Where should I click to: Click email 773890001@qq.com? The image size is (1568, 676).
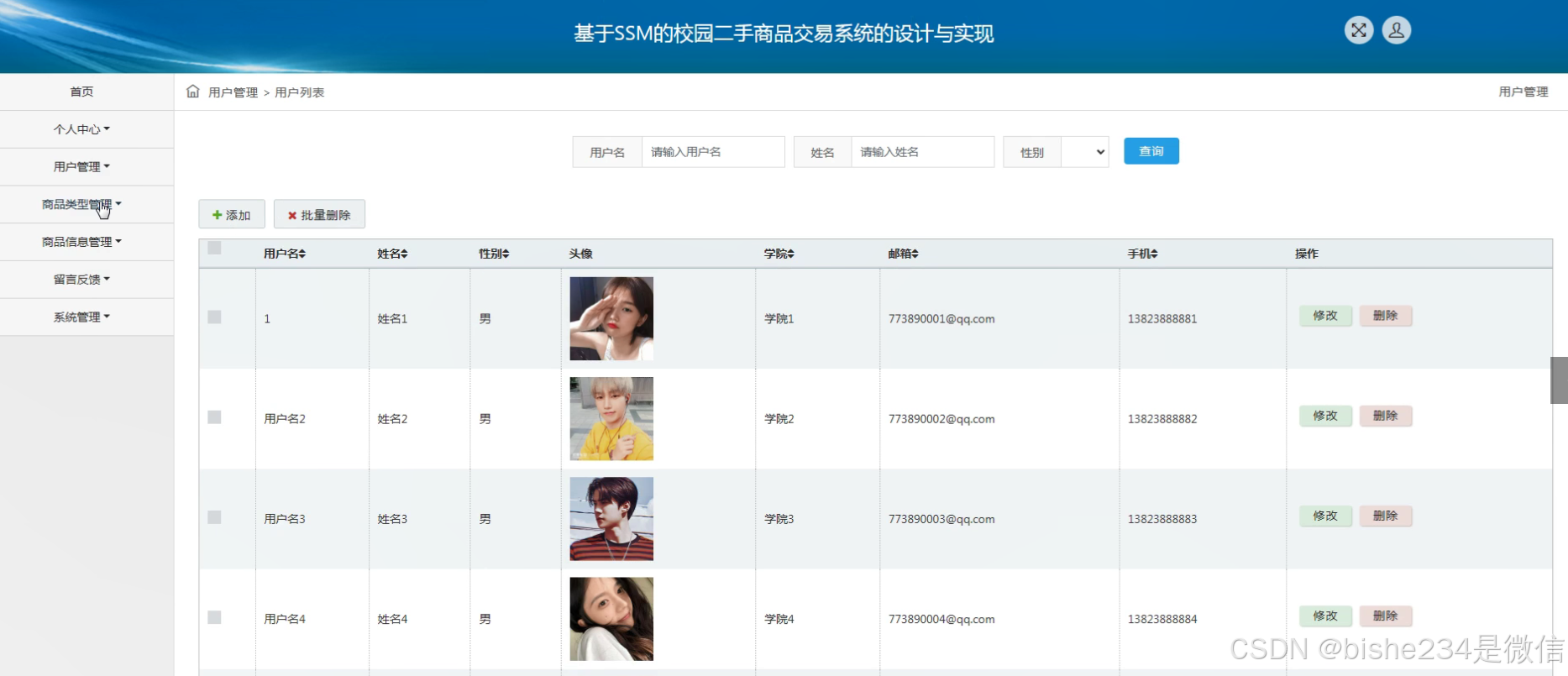(941, 319)
